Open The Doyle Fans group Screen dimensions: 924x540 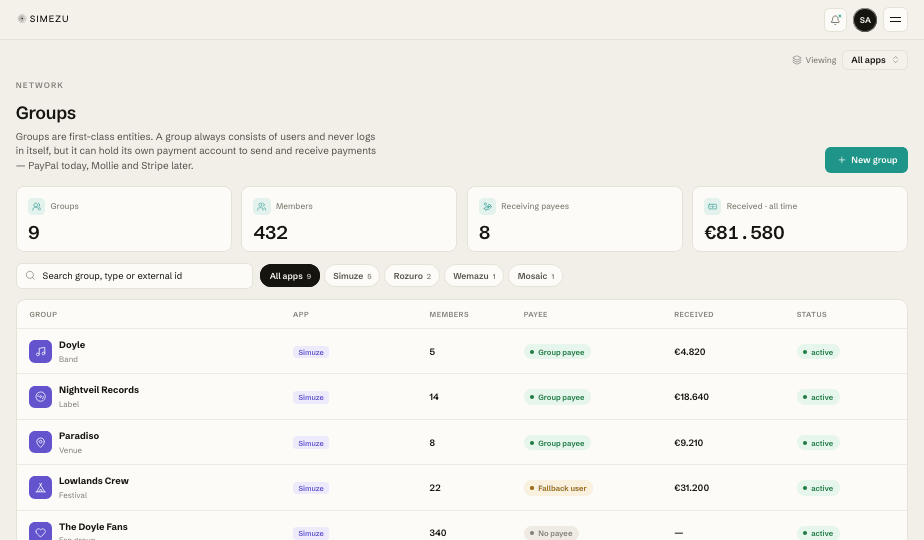pyautogui.click(x=462, y=526)
